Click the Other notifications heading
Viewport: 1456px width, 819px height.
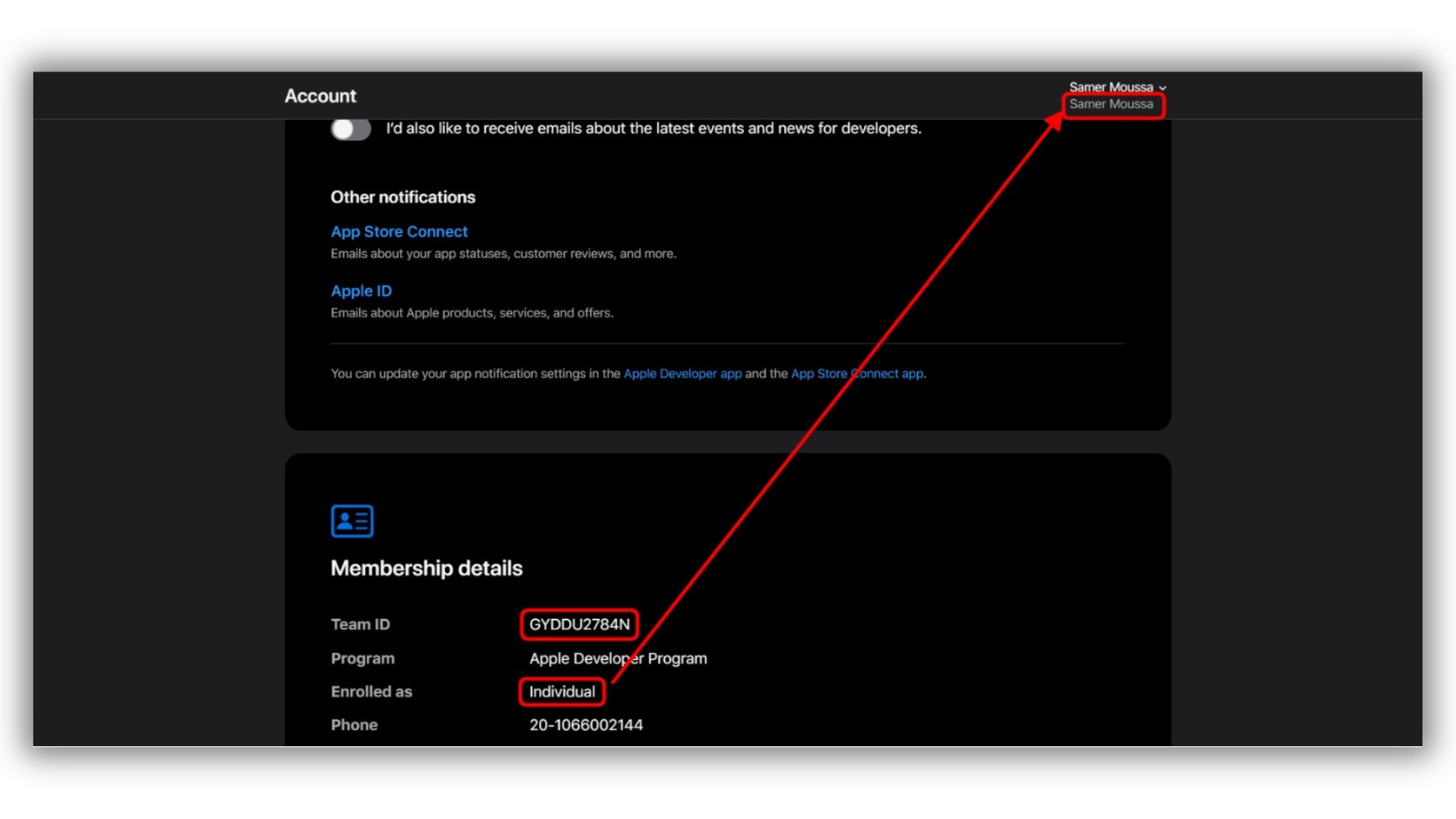(x=402, y=197)
